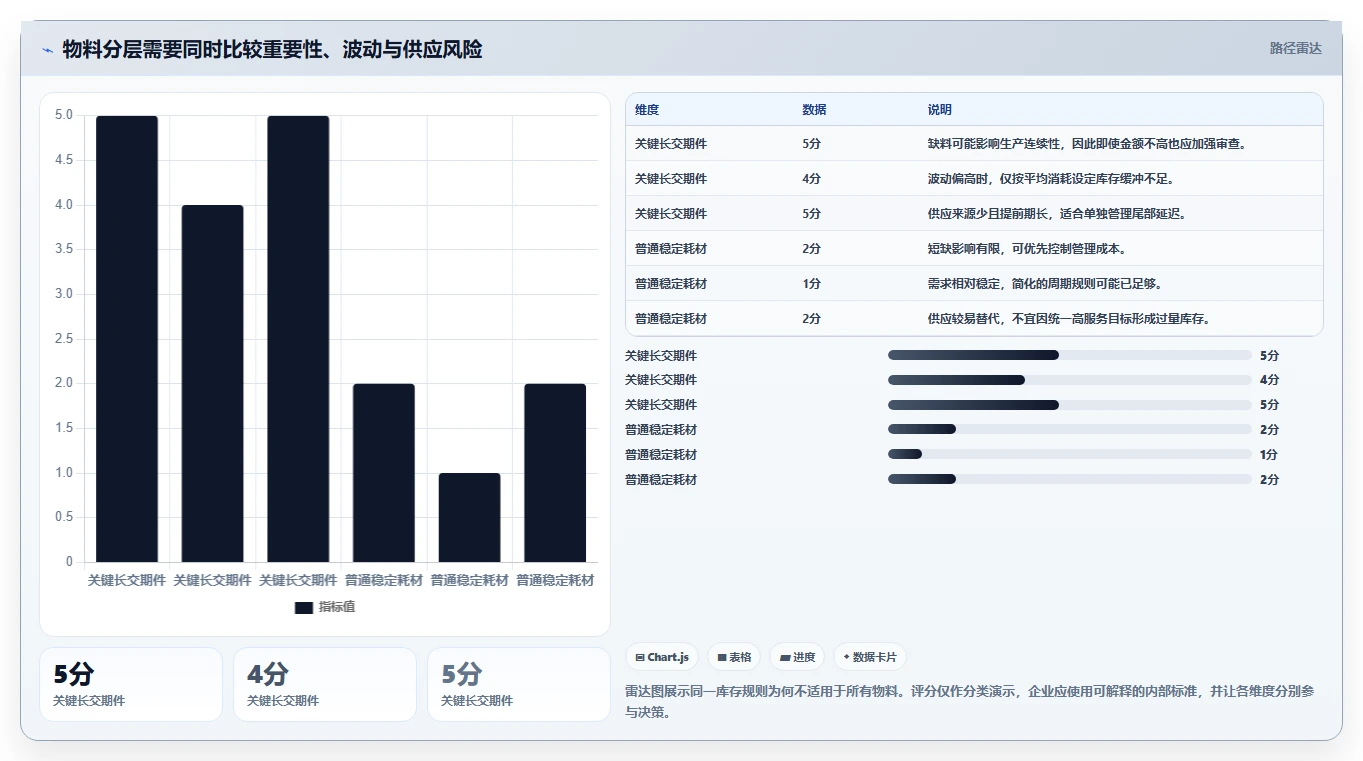Screen dimensions: 1363x761
Task: Click the 4分 cell in the table
Action: click(x=811, y=179)
